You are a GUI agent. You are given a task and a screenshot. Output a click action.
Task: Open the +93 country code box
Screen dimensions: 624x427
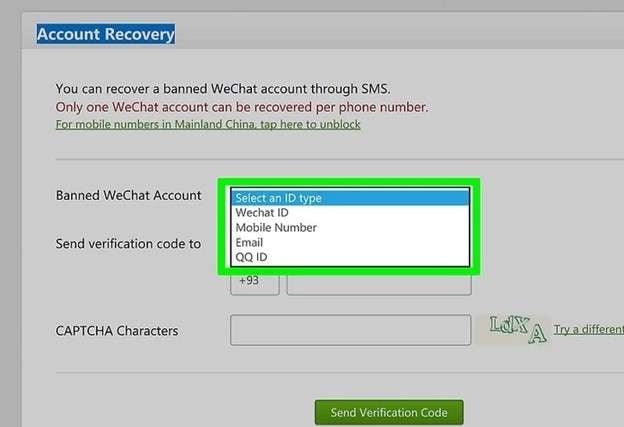pos(255,284)
